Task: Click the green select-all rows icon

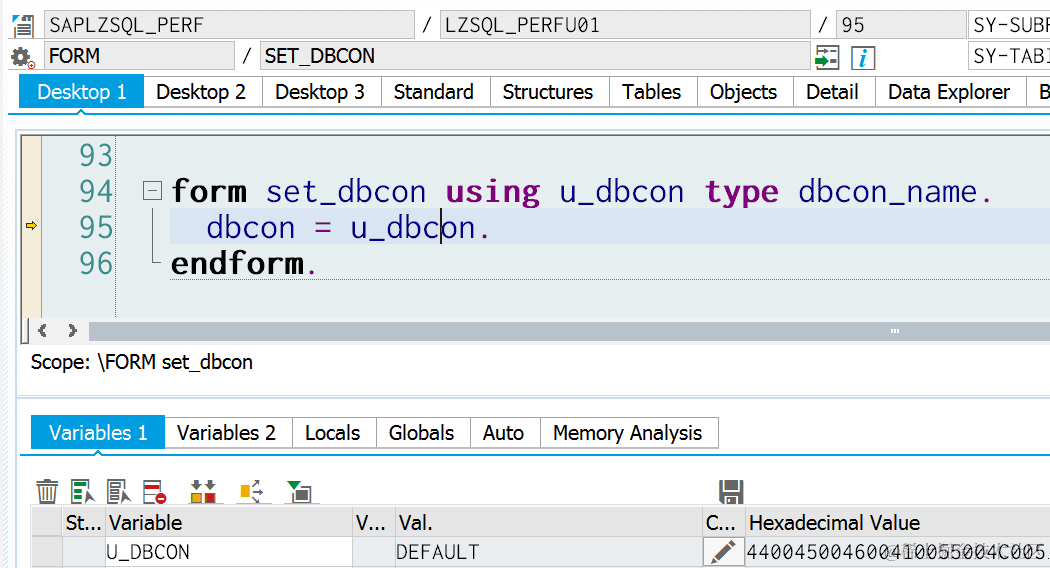Action: (x=83, y=492)
